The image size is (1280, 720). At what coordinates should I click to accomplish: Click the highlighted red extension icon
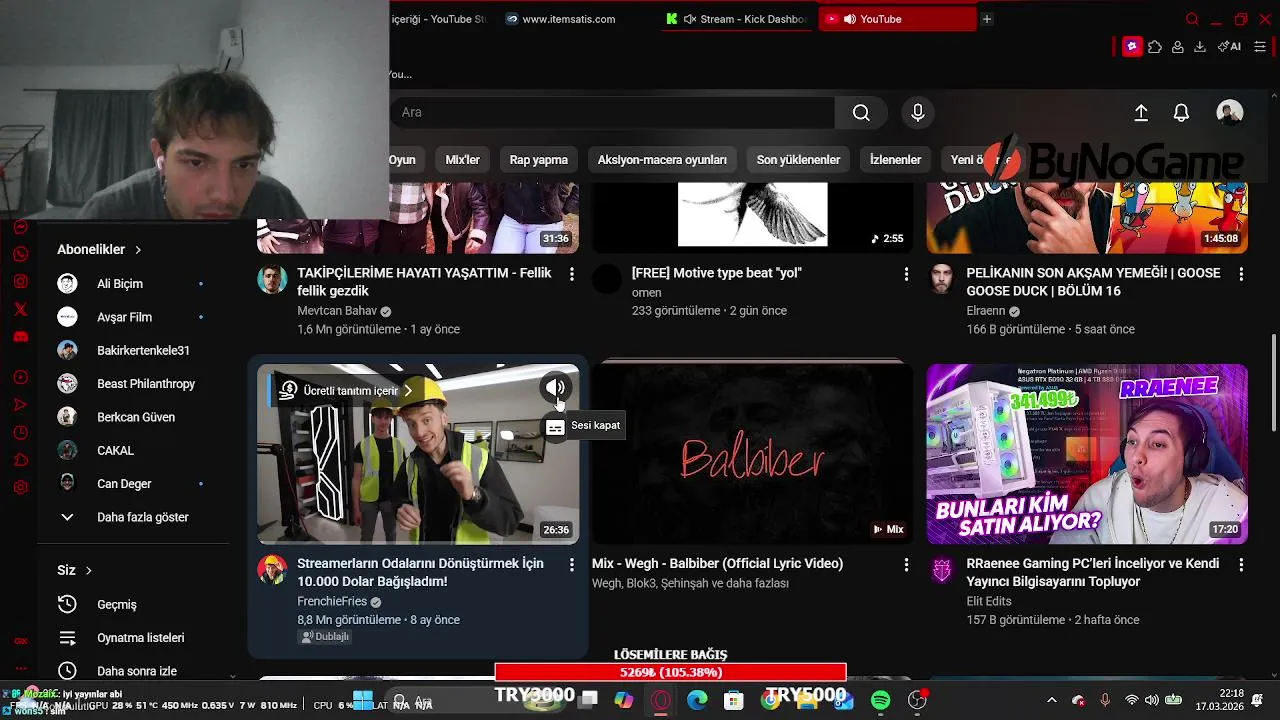1132,47
